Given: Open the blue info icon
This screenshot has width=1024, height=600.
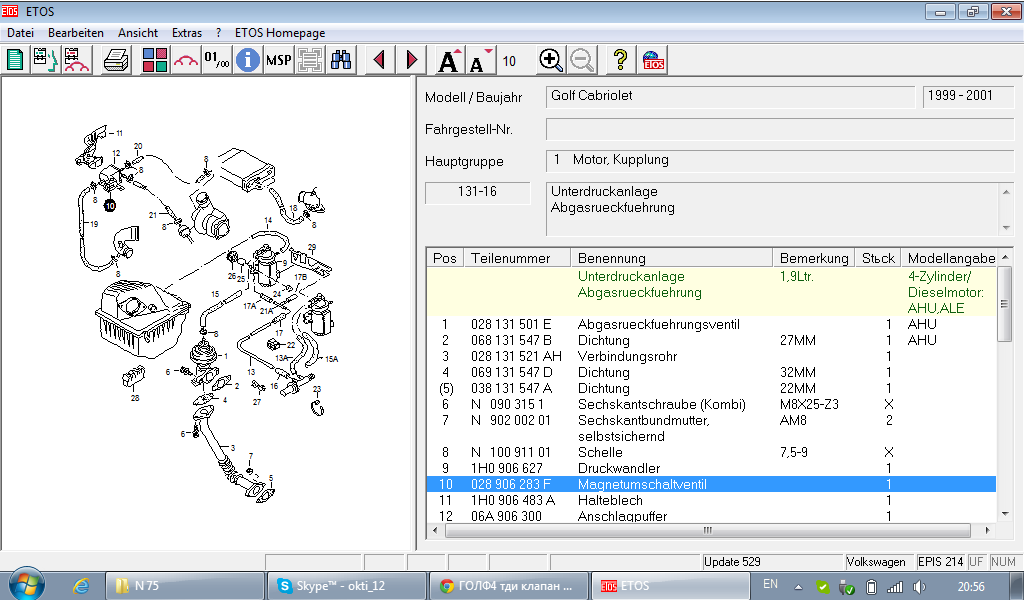Looking at the screenshot, I should tap(247, 60).
